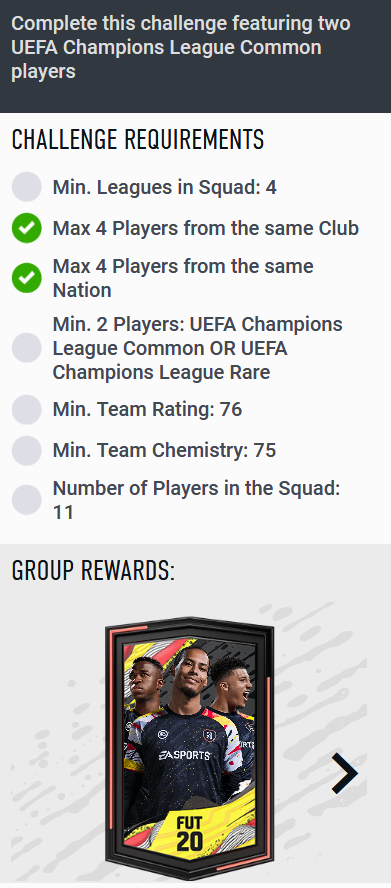
Task: Click Max 4 Players from the same Club text
Action: 206,228
